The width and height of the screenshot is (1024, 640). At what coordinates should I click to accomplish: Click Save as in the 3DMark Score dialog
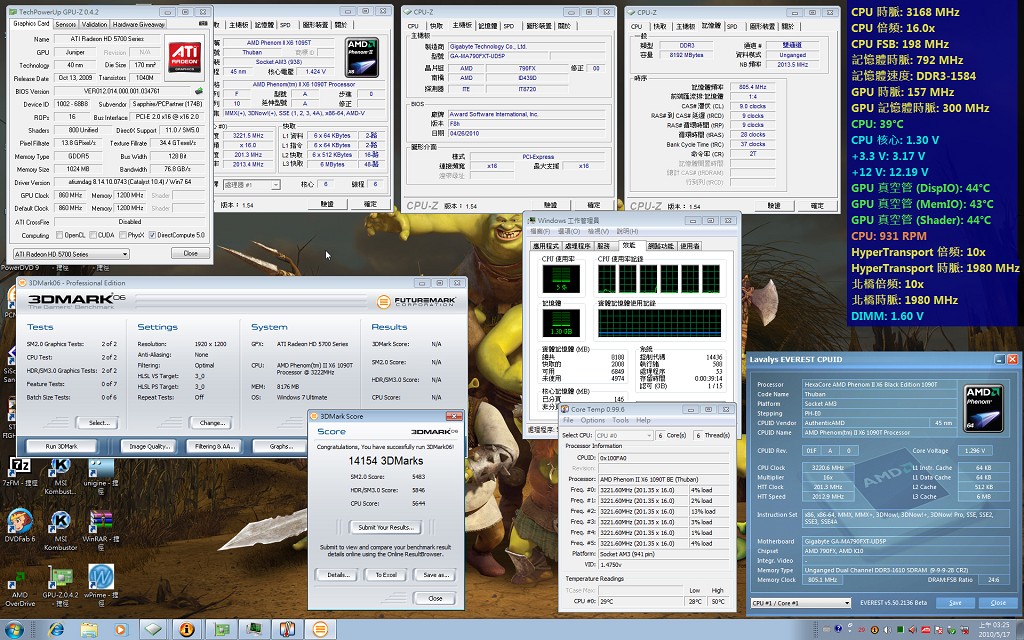(436, 575)
